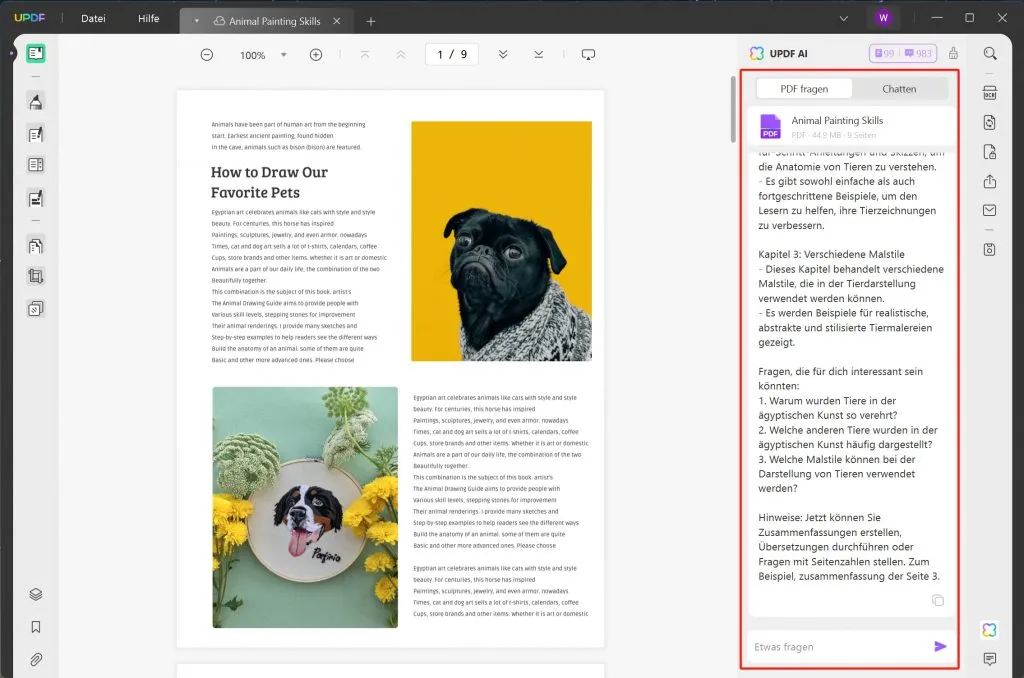Select the annotation highlighter tool
The image size is (1024, 678).
pos(35,101)
